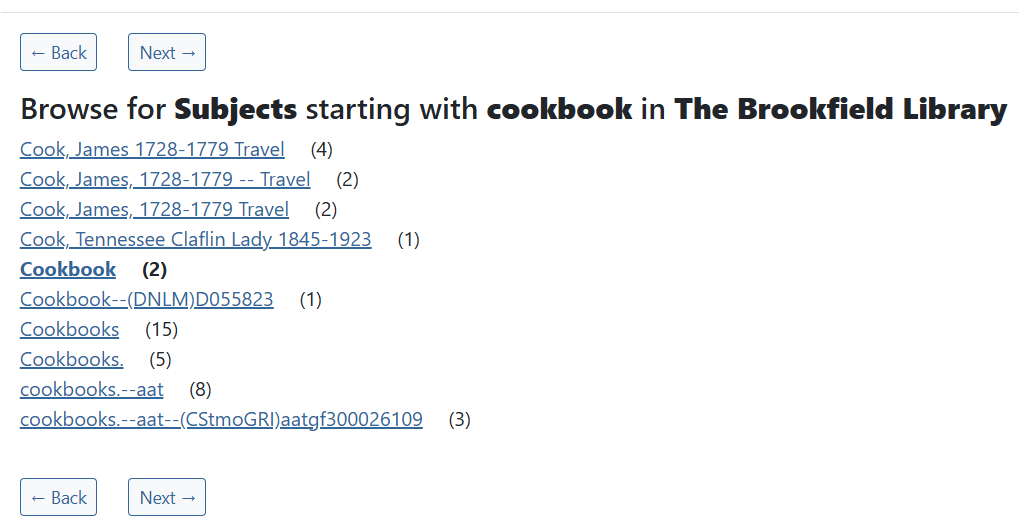Open cookbooks.--aat--(CStmoGRI)aatgf300026109 link
The height and width of the screenshot is (529, 1019).
point(221,420)
